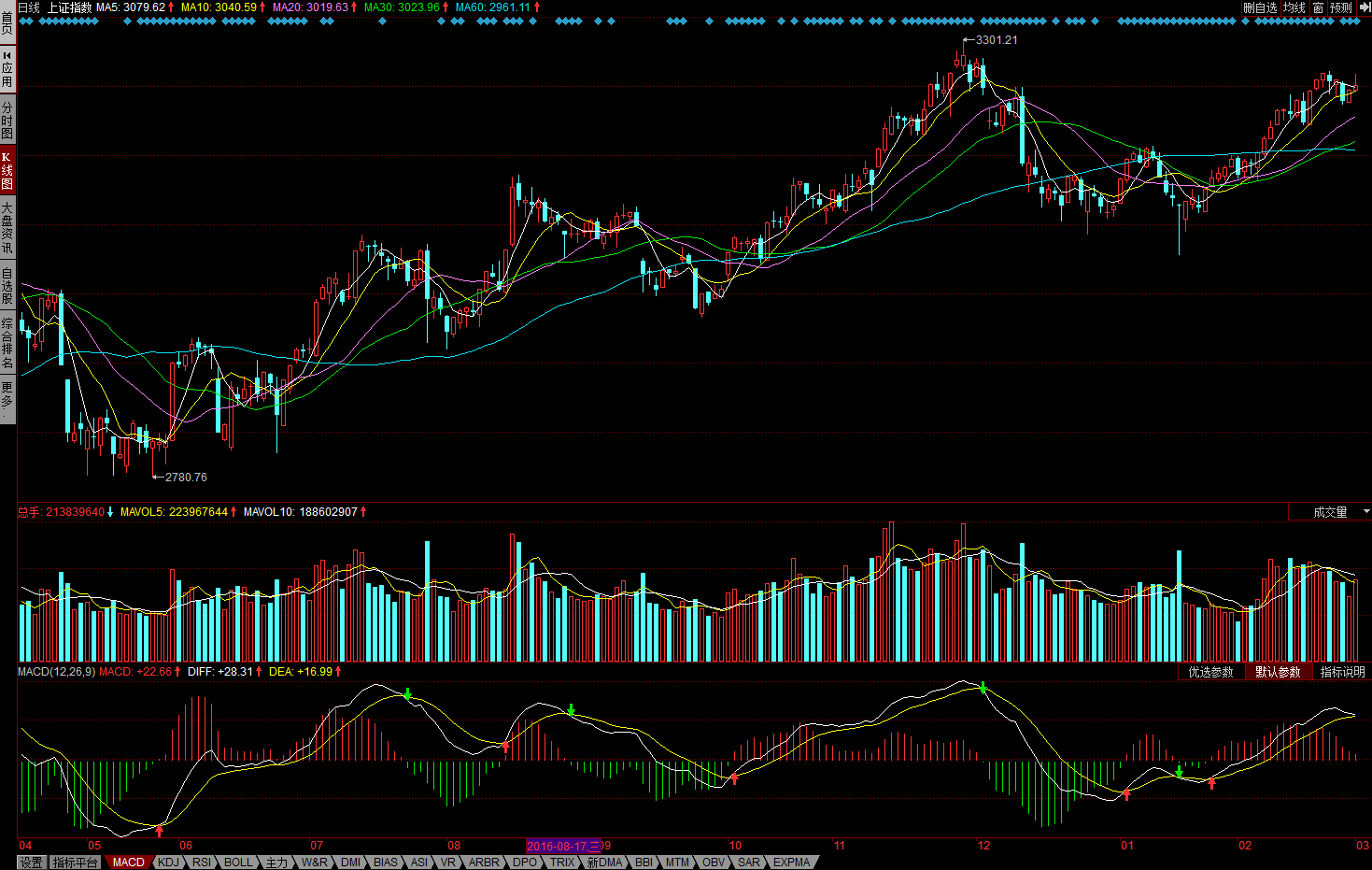1372x870 pixels.
Task: Select the BOLL indicator tab
Action: pyautogui.click(x=238, y=863)
